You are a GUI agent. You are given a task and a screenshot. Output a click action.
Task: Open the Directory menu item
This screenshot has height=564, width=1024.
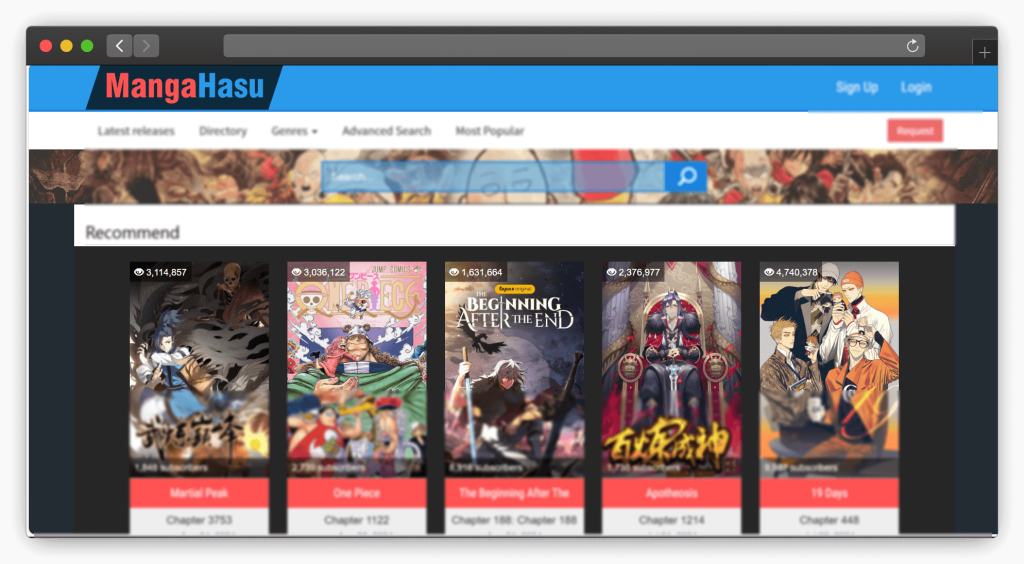223,131
